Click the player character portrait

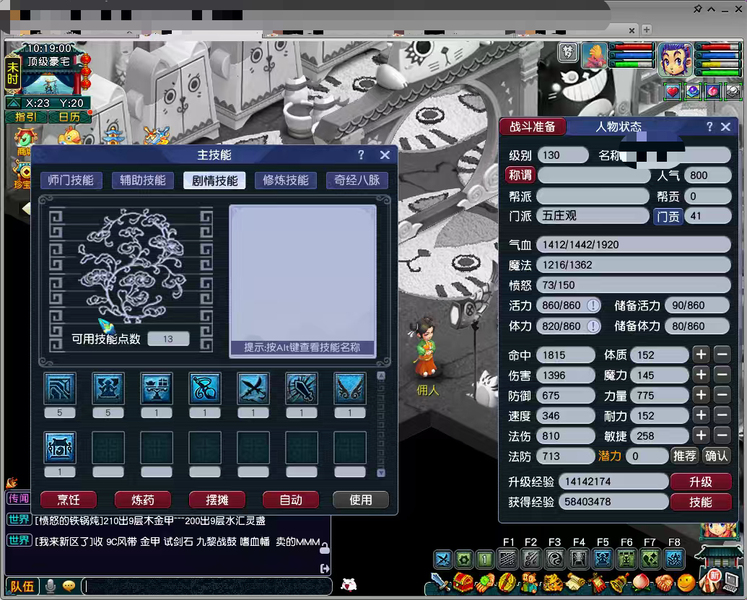click(x=676, y=59)
